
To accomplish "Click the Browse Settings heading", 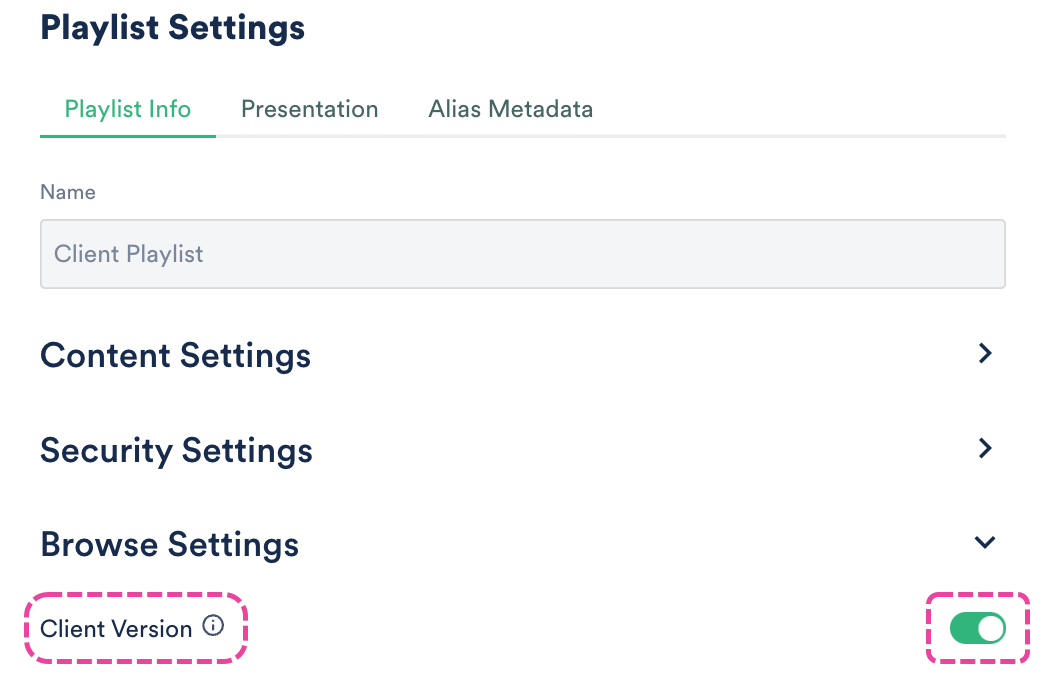I will (169, 545).
